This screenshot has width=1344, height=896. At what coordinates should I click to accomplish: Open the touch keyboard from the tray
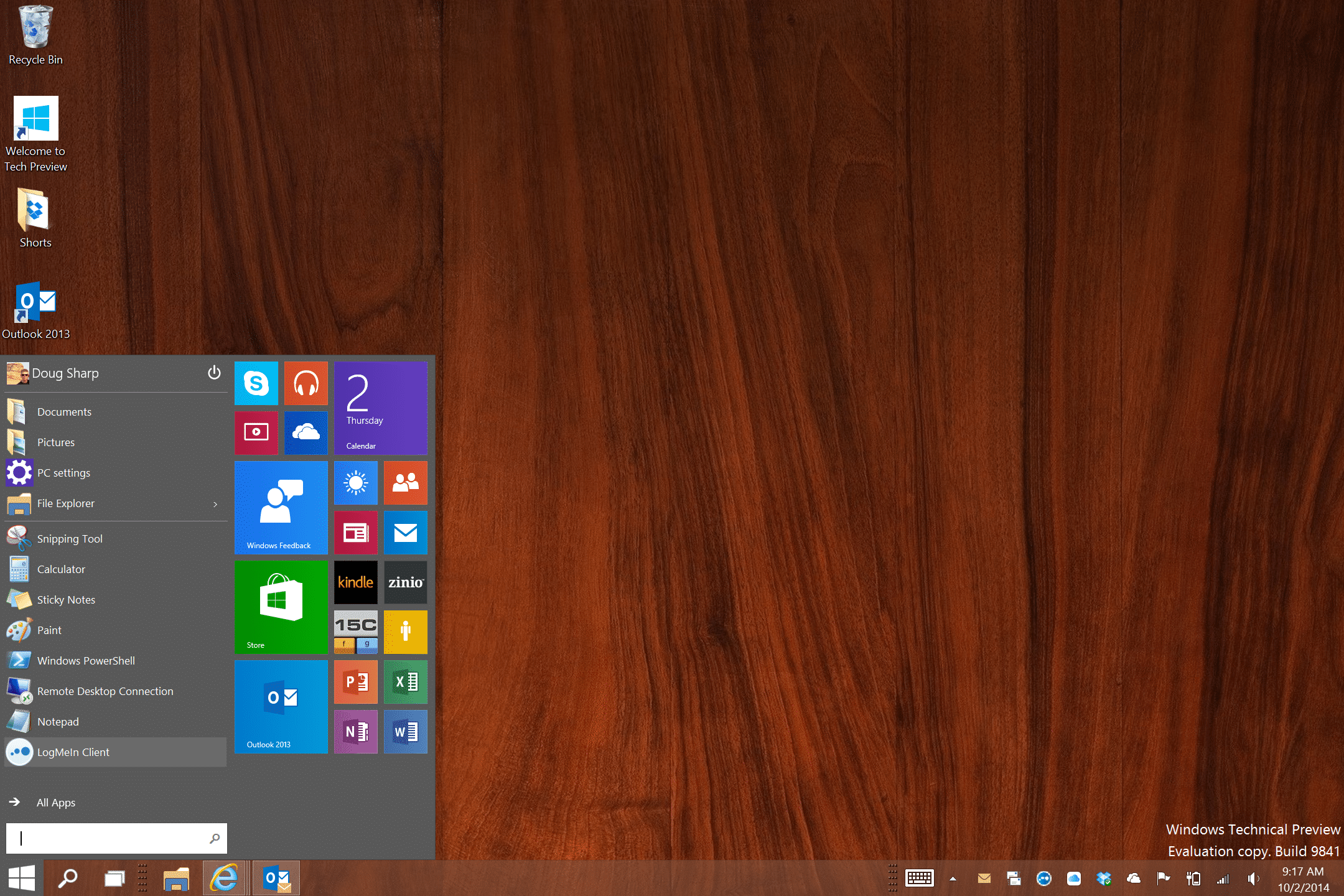[920, 878]
